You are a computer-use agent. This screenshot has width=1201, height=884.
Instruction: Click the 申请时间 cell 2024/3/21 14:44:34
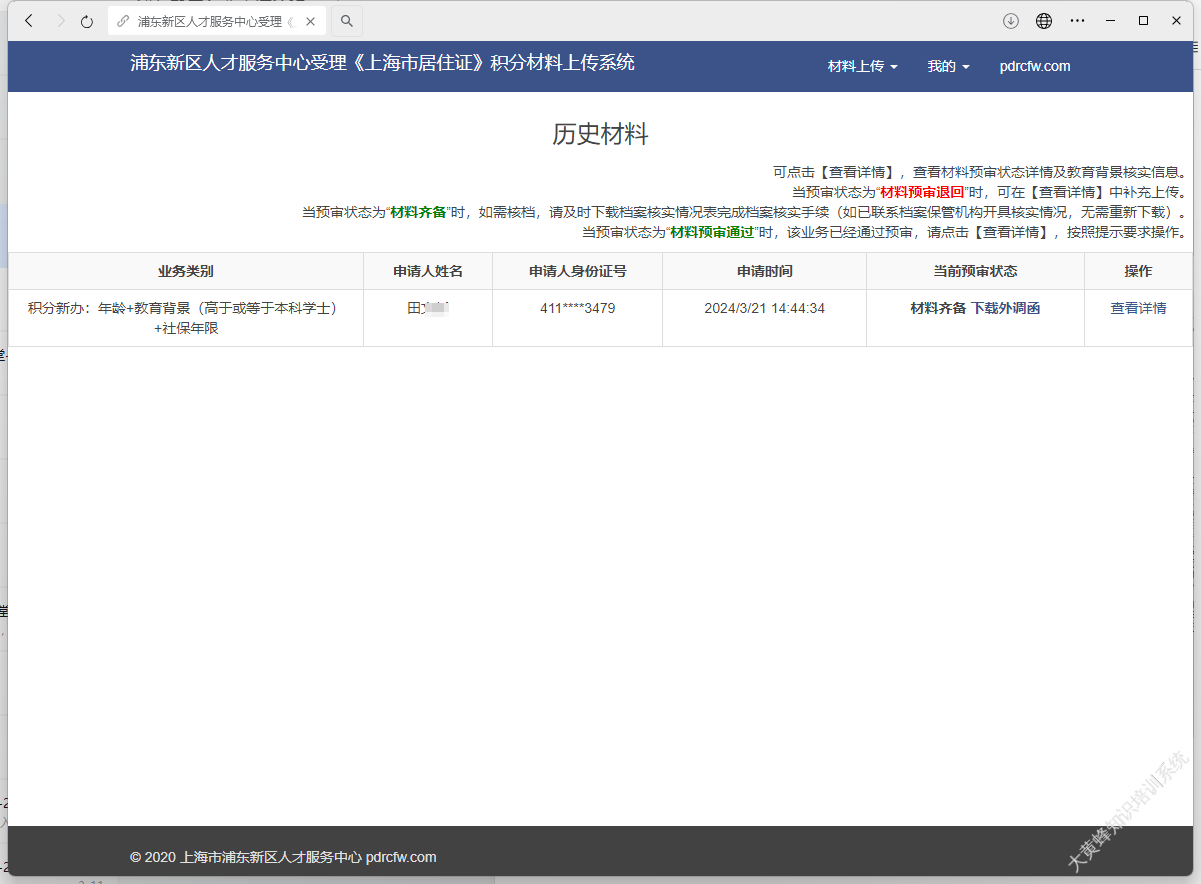click(x=764, y=308)
